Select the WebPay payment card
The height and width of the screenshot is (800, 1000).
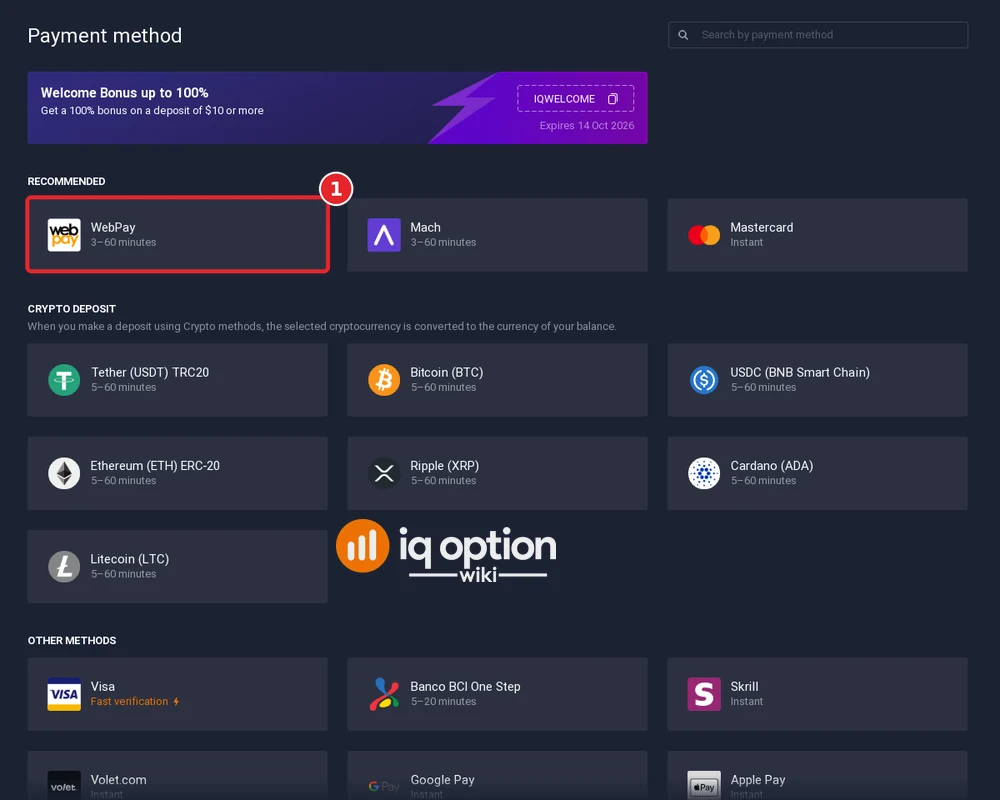(177, 235)
